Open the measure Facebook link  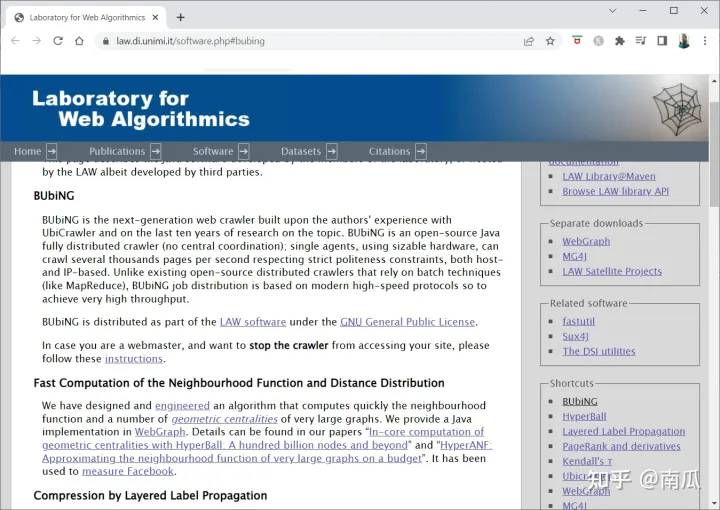128,471
